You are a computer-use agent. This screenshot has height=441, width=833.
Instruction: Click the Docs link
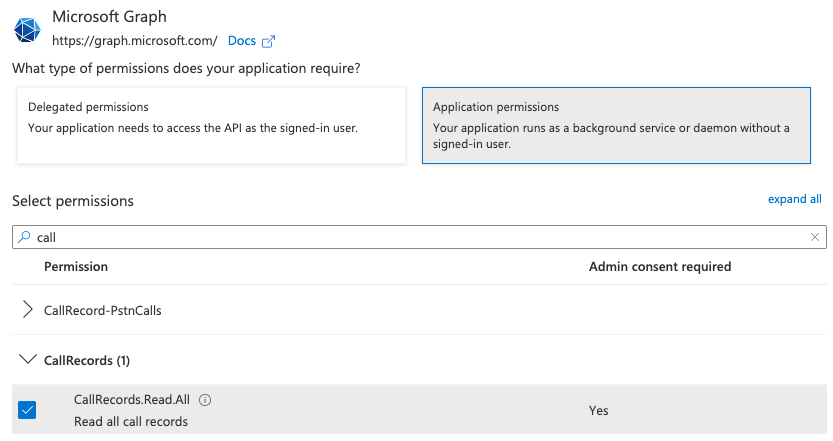click(242, 41)
